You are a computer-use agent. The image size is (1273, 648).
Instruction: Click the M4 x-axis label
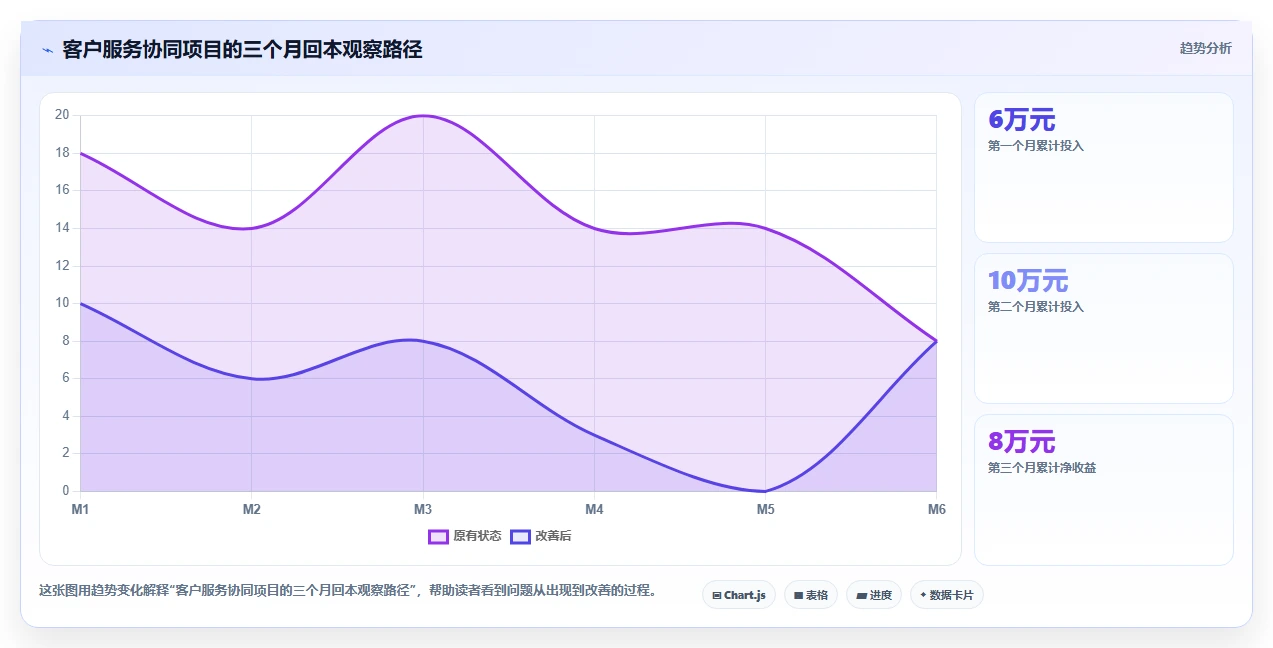(594, 510)
